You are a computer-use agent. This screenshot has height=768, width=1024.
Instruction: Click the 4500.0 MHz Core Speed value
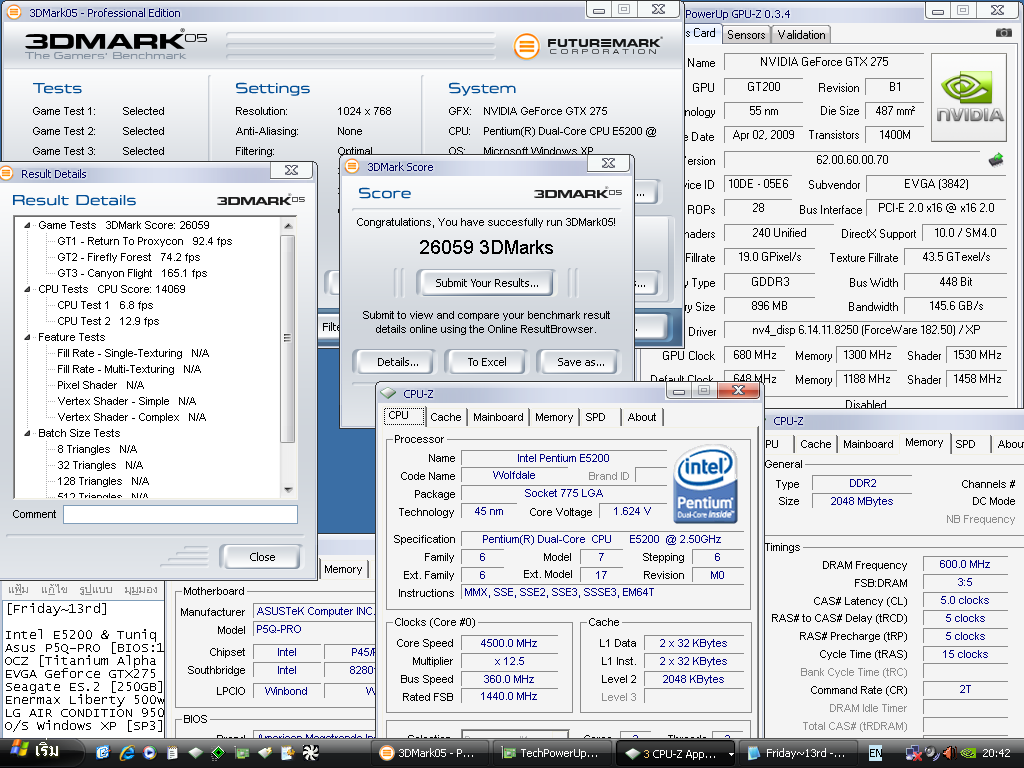click(x=509, y=643)
